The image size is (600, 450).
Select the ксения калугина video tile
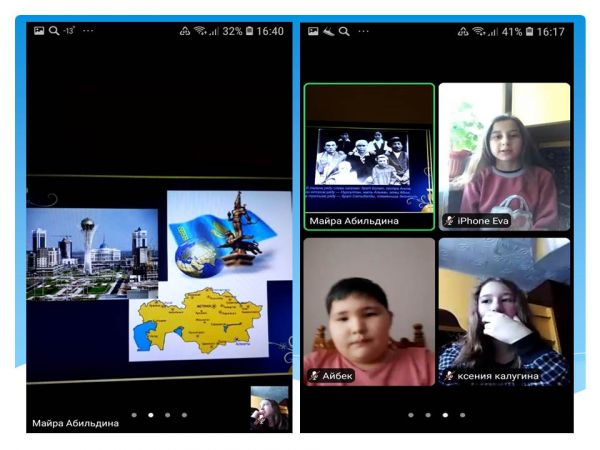pyautogui.click(x=504, y=311)
